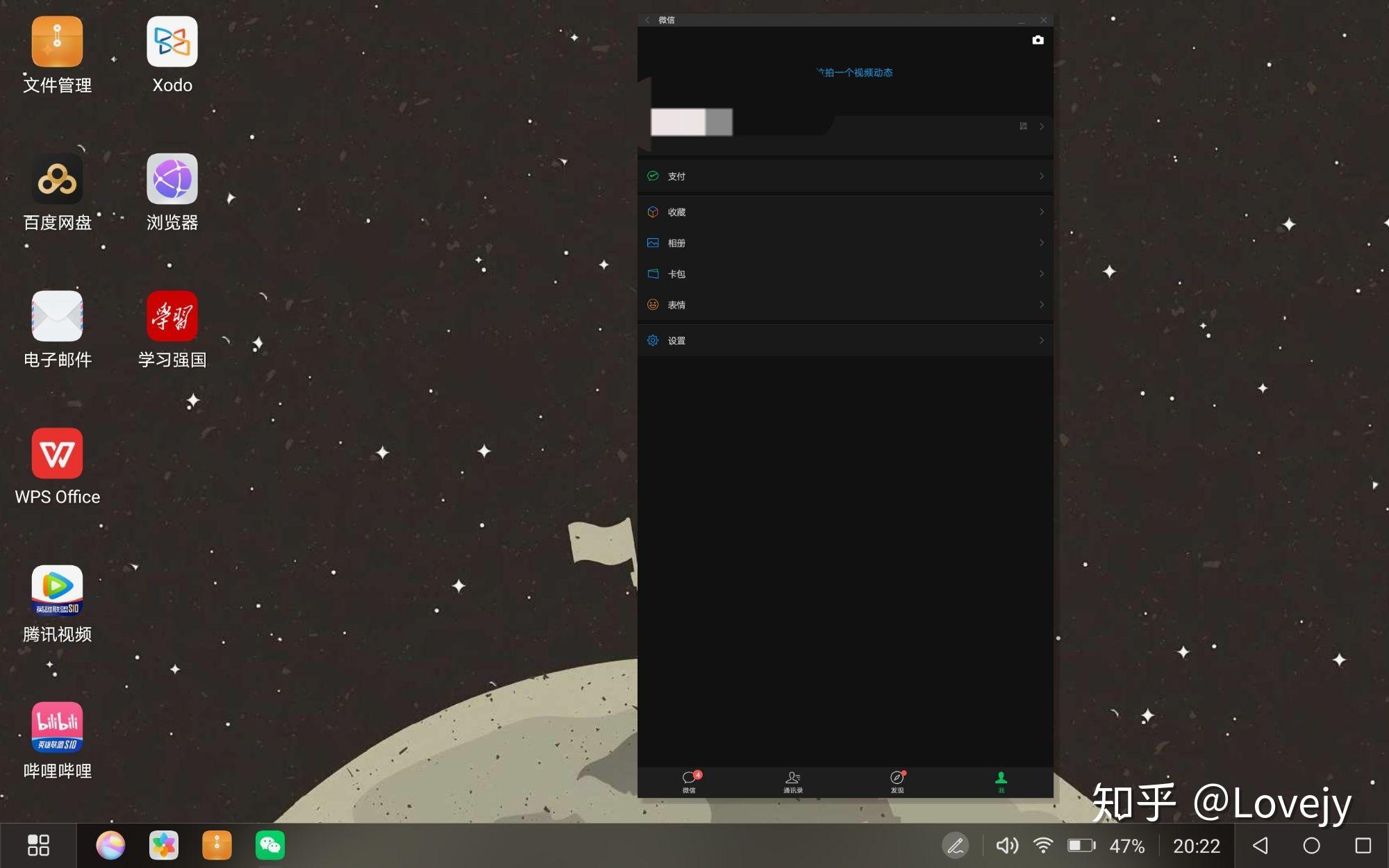Open the camera icon in WeChat

tap(1038, 40)
